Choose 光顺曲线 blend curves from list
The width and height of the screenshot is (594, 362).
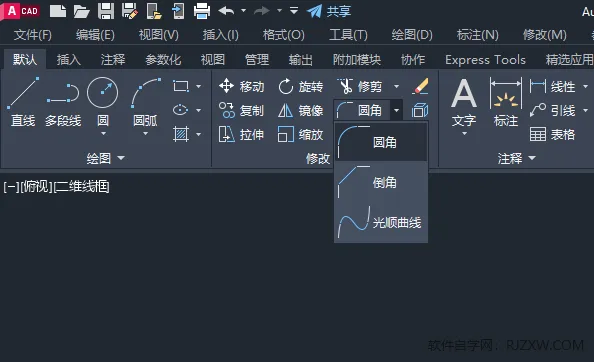pyautogui.click(x=381, y=222)
